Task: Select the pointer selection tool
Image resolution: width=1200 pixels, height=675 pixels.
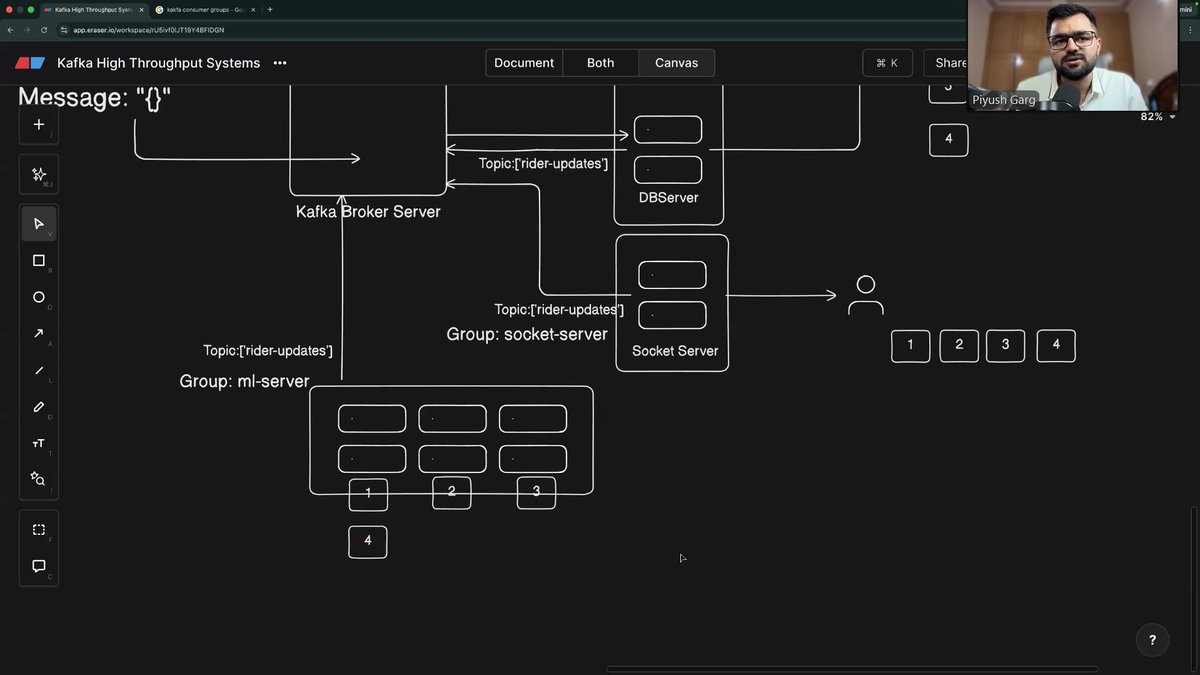Action: (39, 224)
